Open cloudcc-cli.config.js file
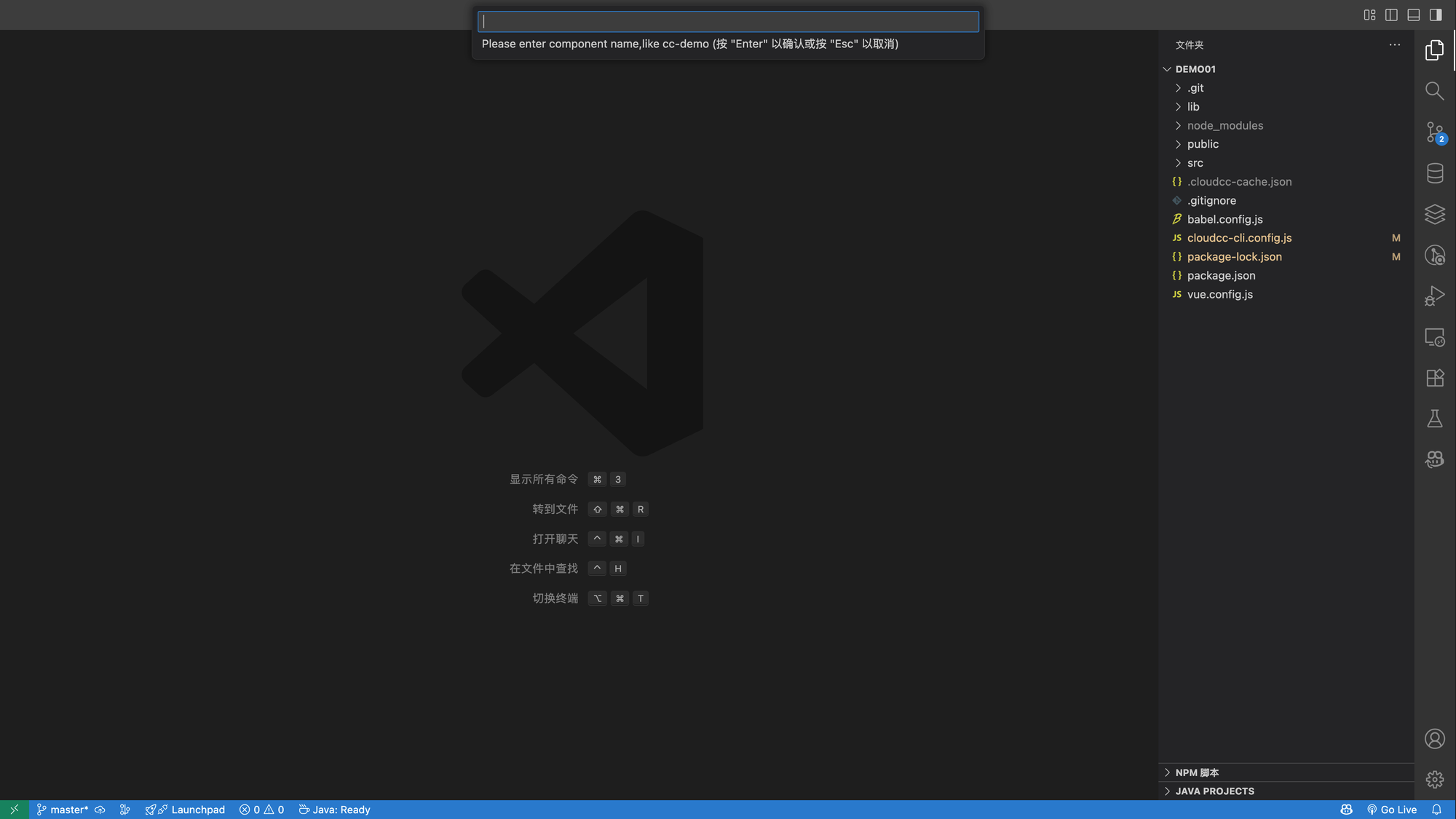 click(1239, 238)
